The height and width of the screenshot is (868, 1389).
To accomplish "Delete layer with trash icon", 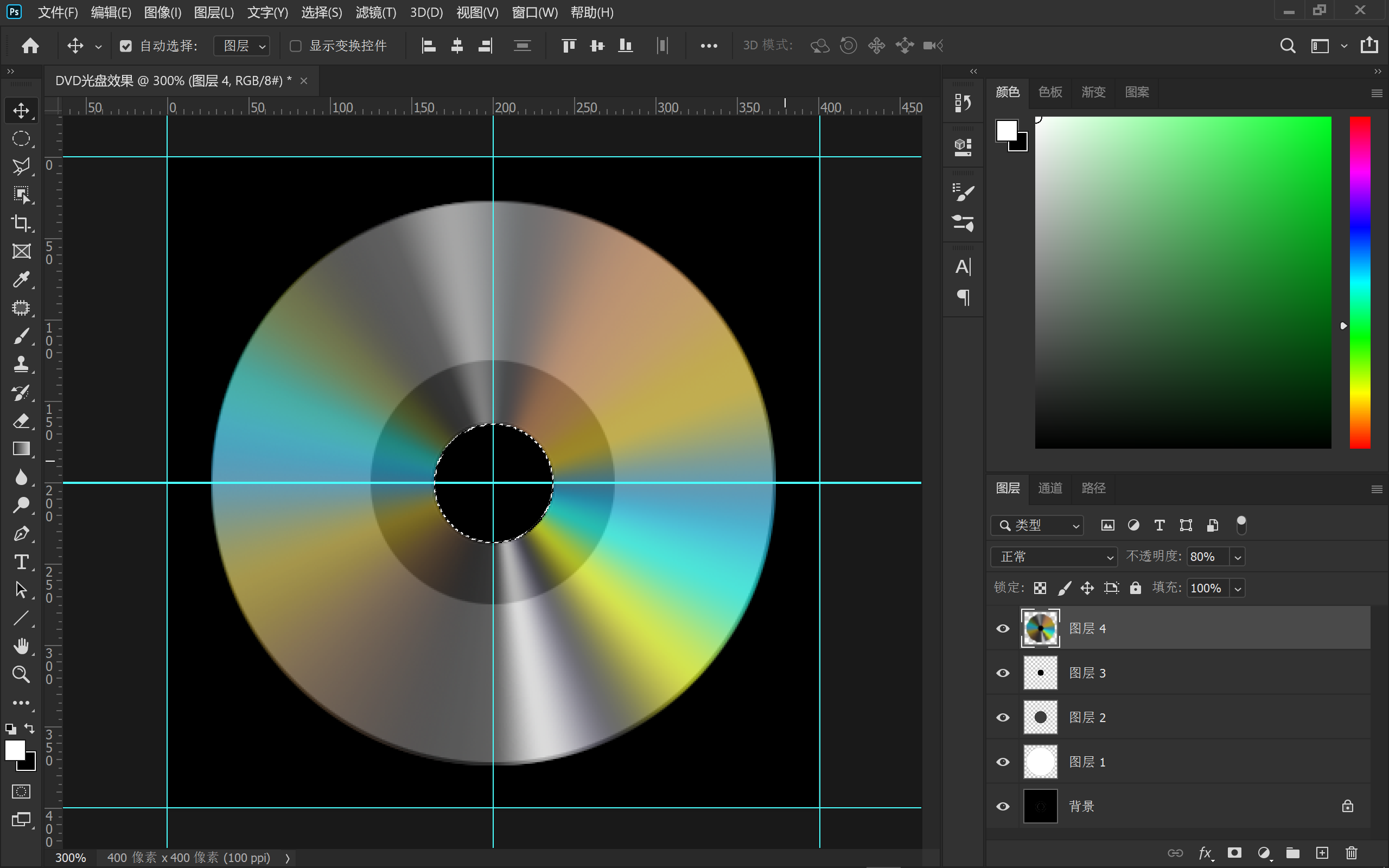I will click(1351, 853).
